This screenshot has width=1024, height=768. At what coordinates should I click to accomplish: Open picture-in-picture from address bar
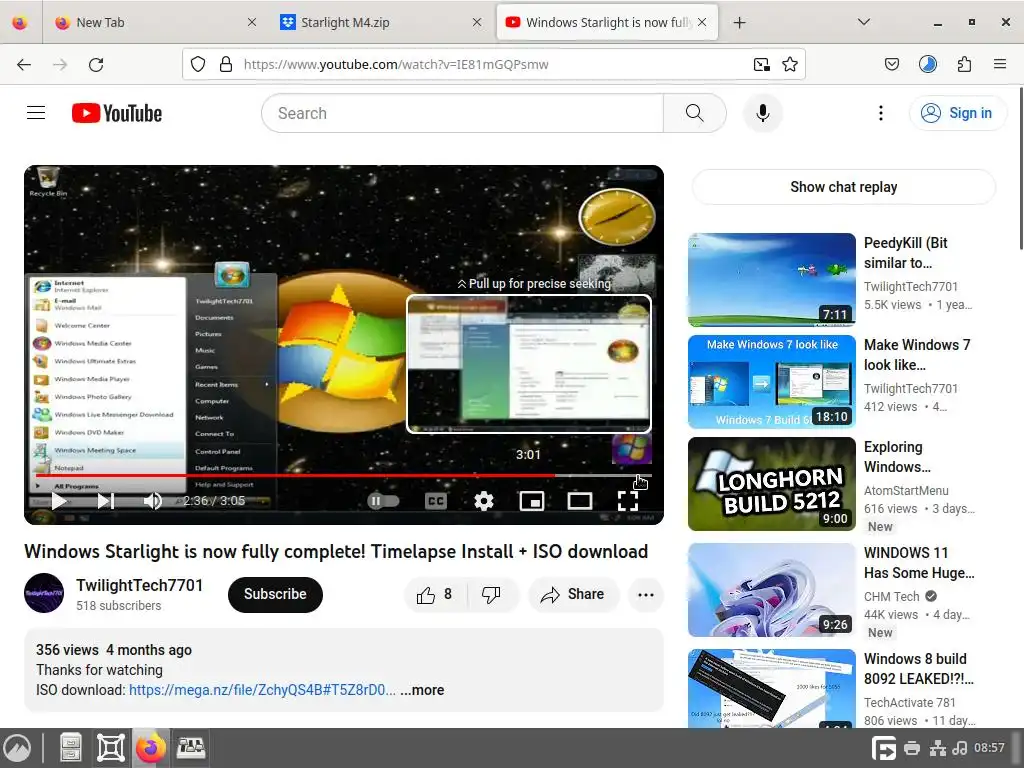[x=761, y=64]
